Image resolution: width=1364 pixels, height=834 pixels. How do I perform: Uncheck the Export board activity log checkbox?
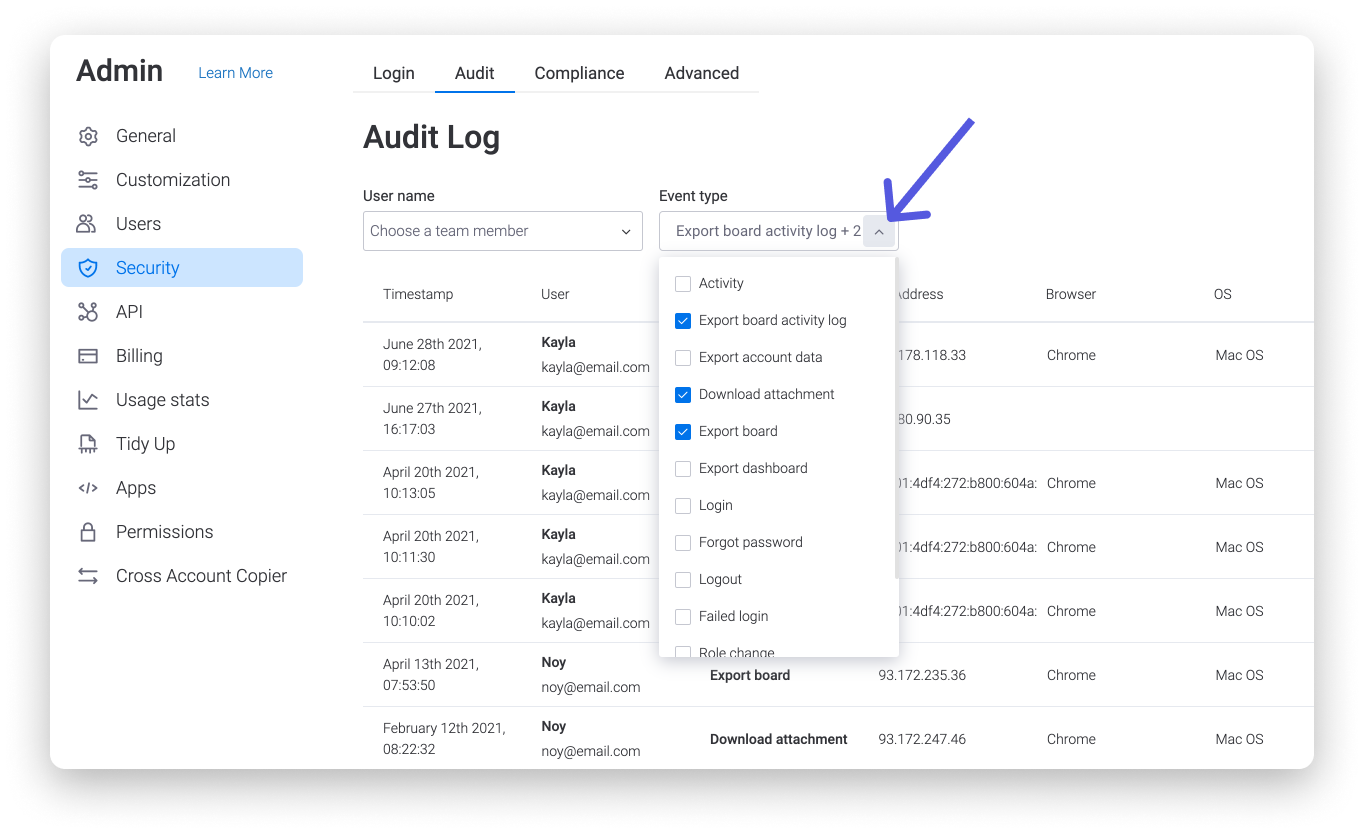683,321
